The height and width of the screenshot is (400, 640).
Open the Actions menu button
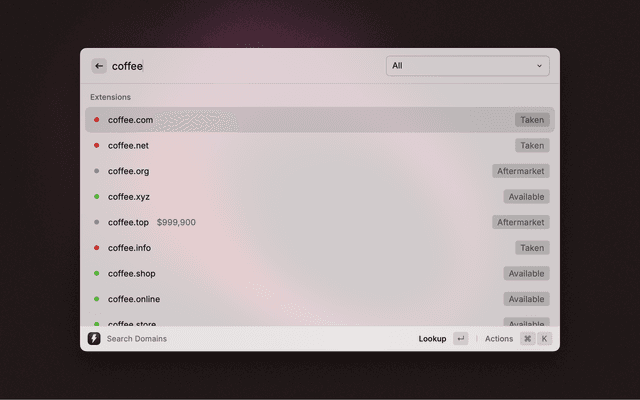click(499, 339)
